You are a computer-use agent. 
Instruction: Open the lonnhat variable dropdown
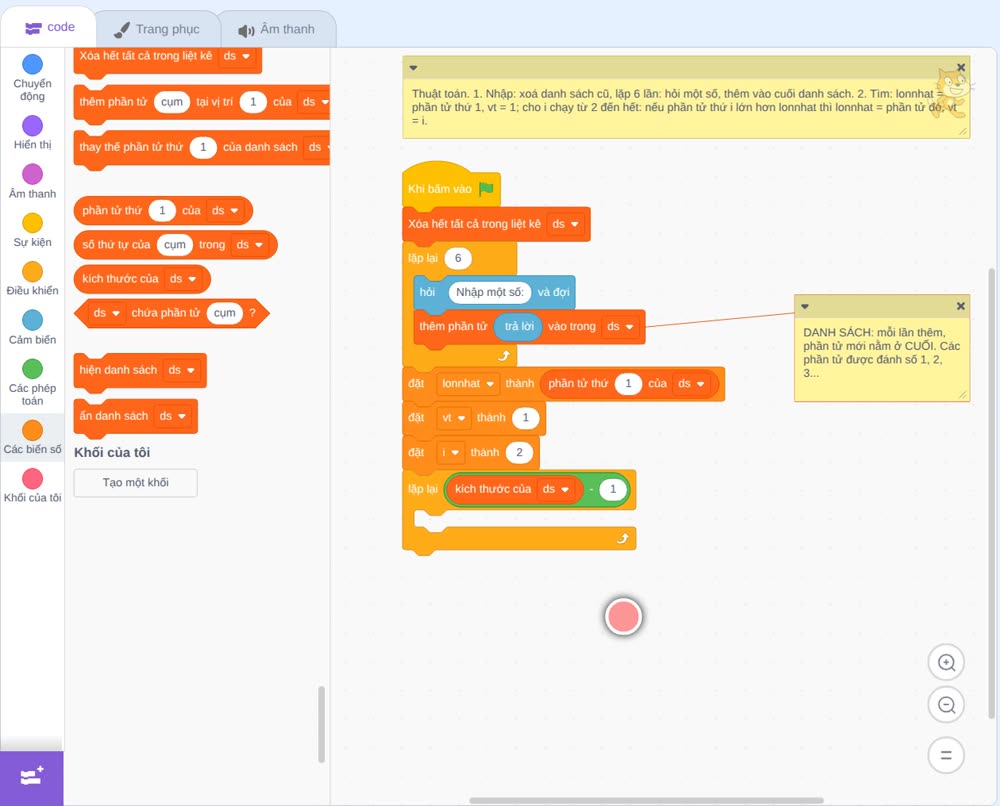tap(468, 384)
